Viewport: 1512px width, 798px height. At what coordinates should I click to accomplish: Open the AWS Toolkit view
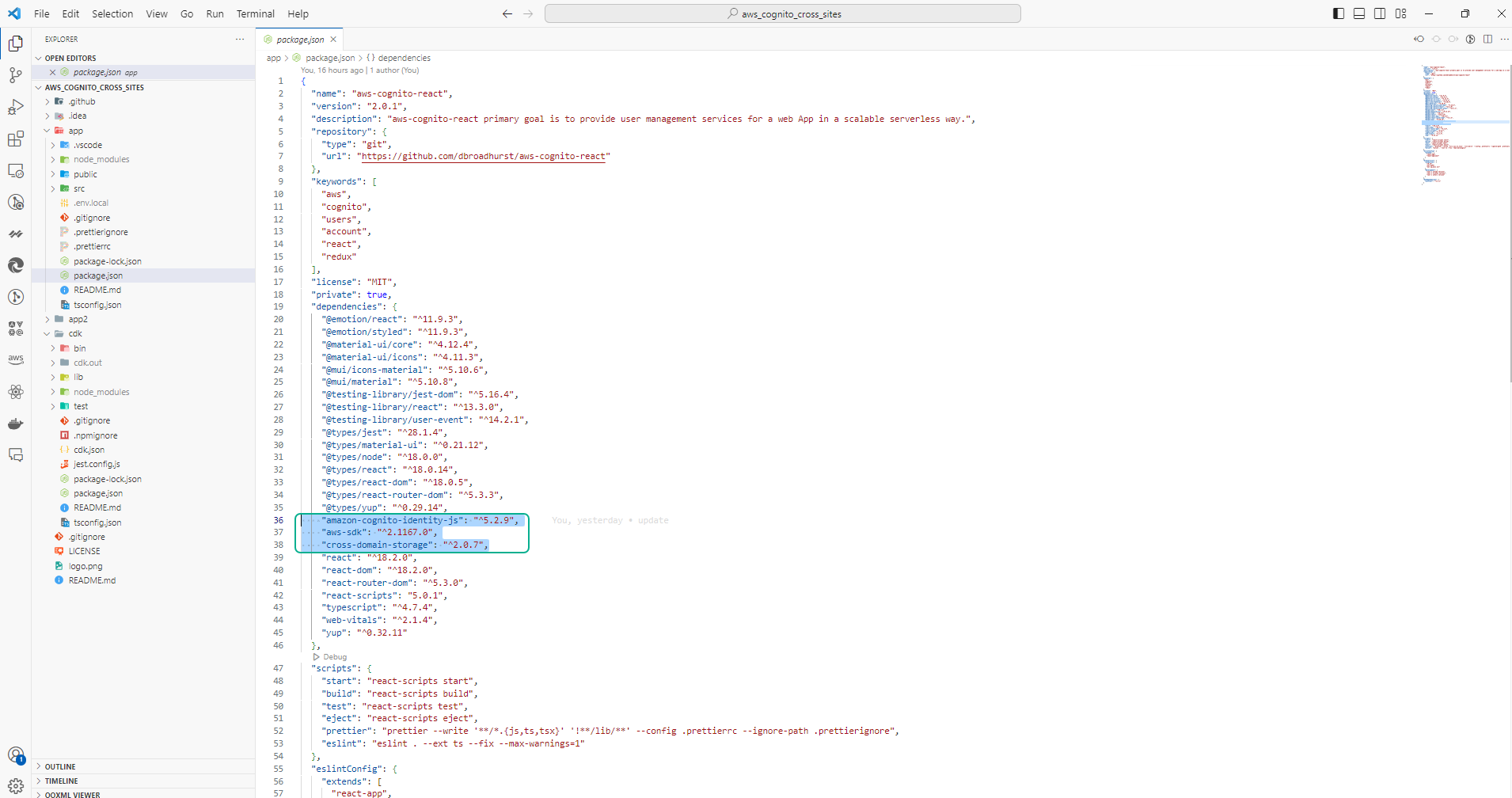(16, 359)
